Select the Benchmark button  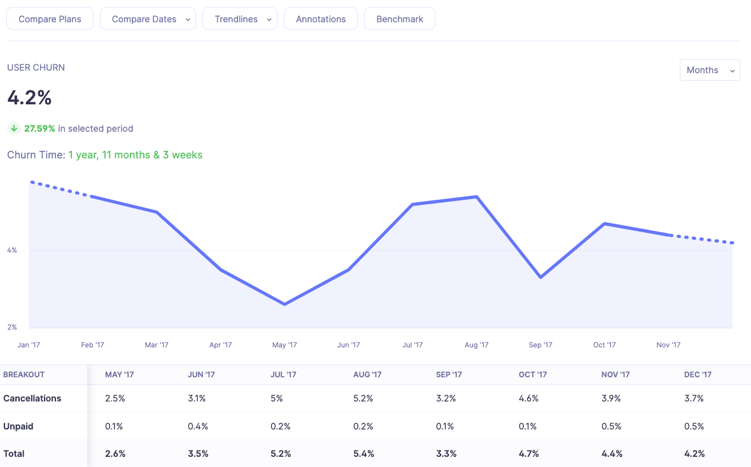tap(399, 19)
